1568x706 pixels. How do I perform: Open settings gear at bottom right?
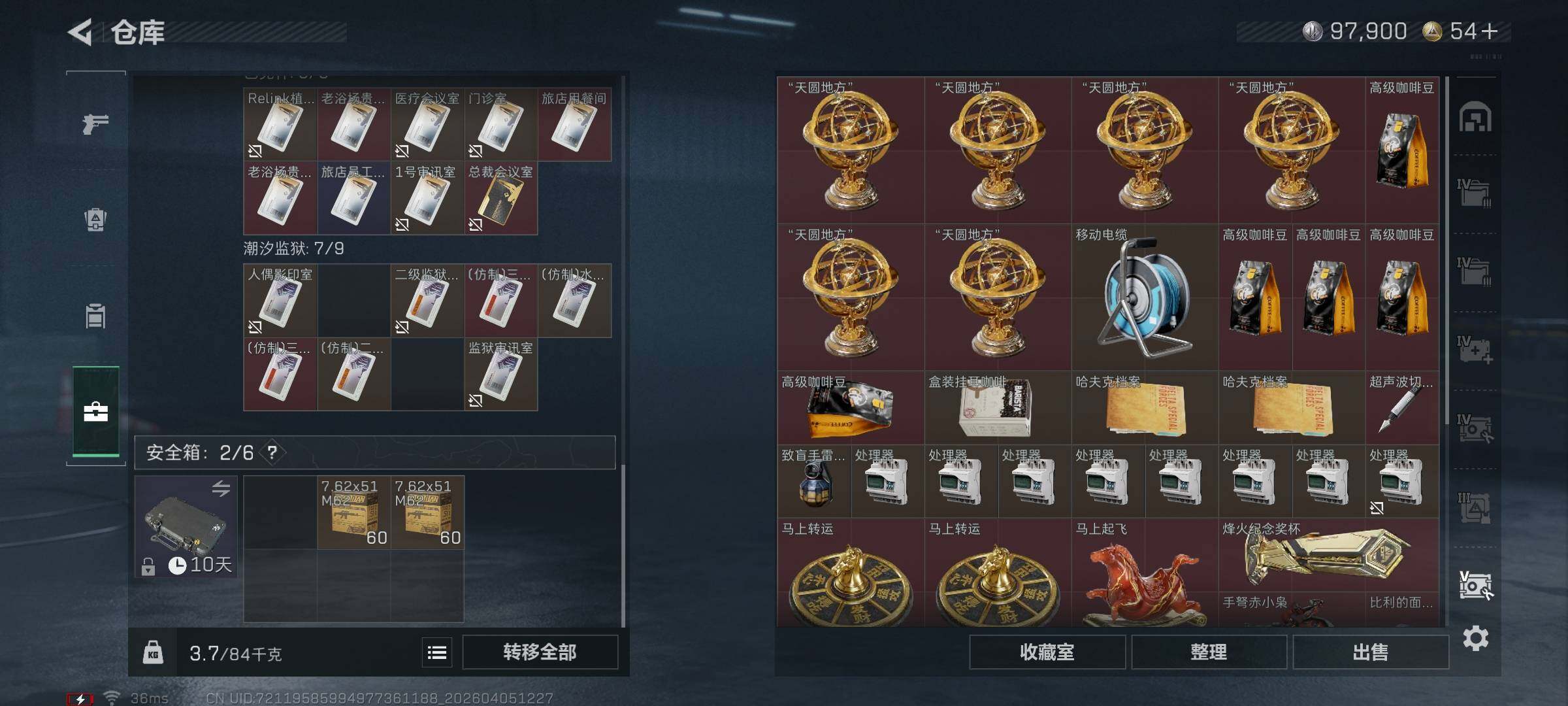point(1476,638)
